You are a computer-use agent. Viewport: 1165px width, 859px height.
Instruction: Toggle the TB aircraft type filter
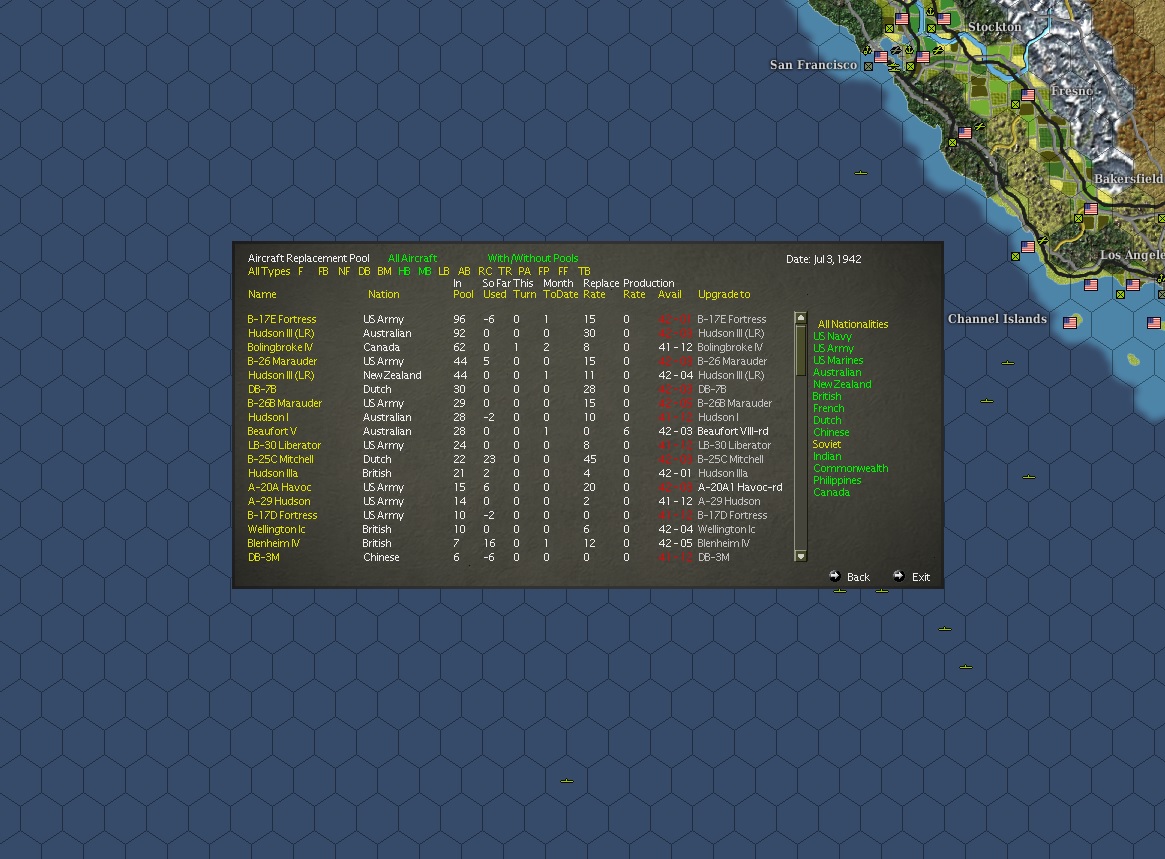[x=585, y=271]
